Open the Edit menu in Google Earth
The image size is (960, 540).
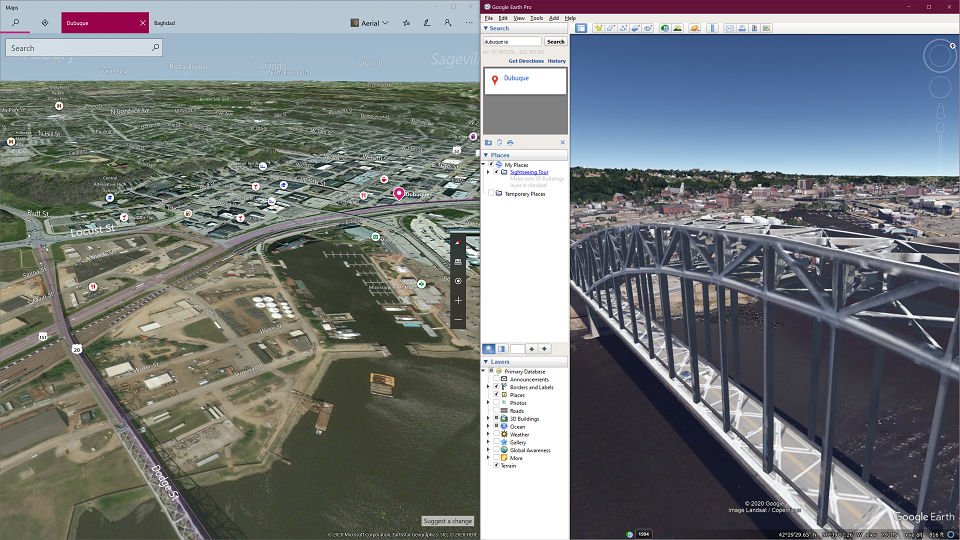tap(503, 18)
